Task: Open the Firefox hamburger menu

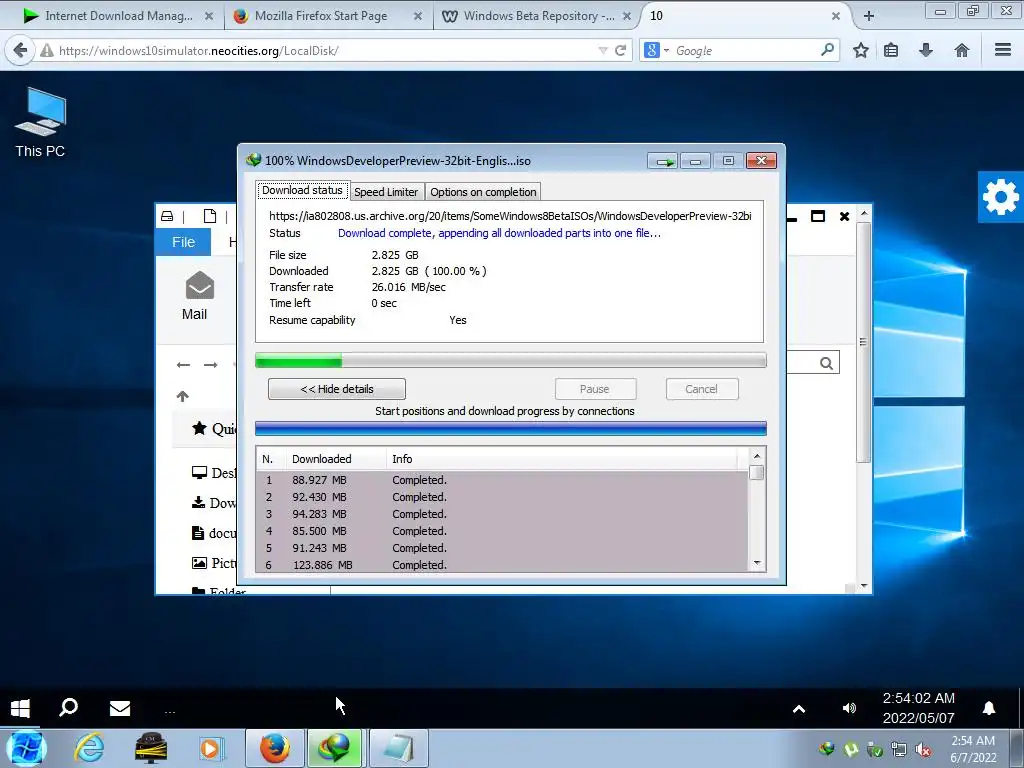Action: coord(1003,50)
